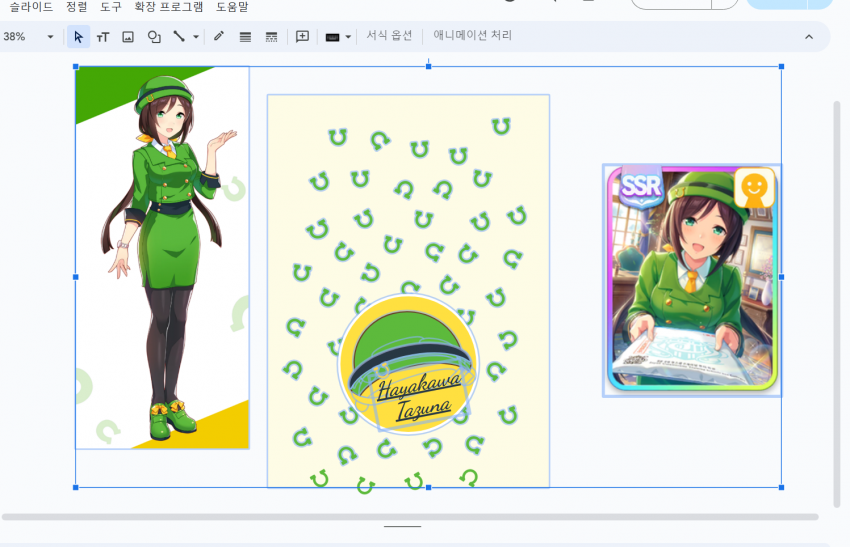This screenshot has height=547, width=850.
Task: Click the Hayakawa Tazuna hat logo
Action: click(408, 364)
